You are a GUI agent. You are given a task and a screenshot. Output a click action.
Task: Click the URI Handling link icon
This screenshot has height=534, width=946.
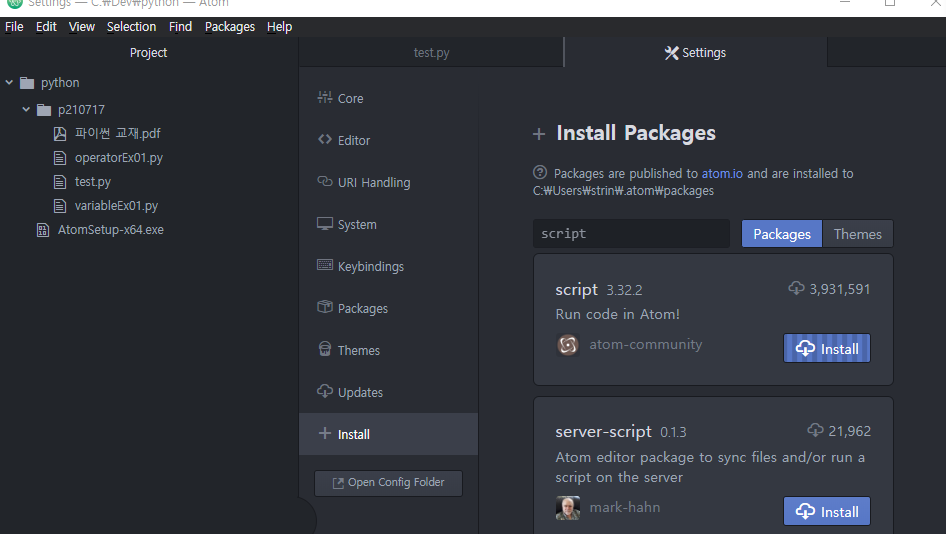325,182
